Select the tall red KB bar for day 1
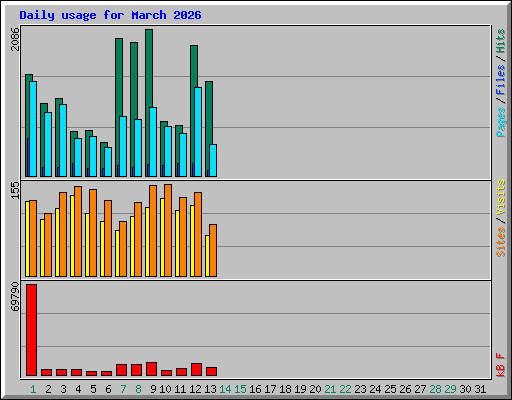The height and width of the screenshot is (400, 512). (x=32, y=330)
